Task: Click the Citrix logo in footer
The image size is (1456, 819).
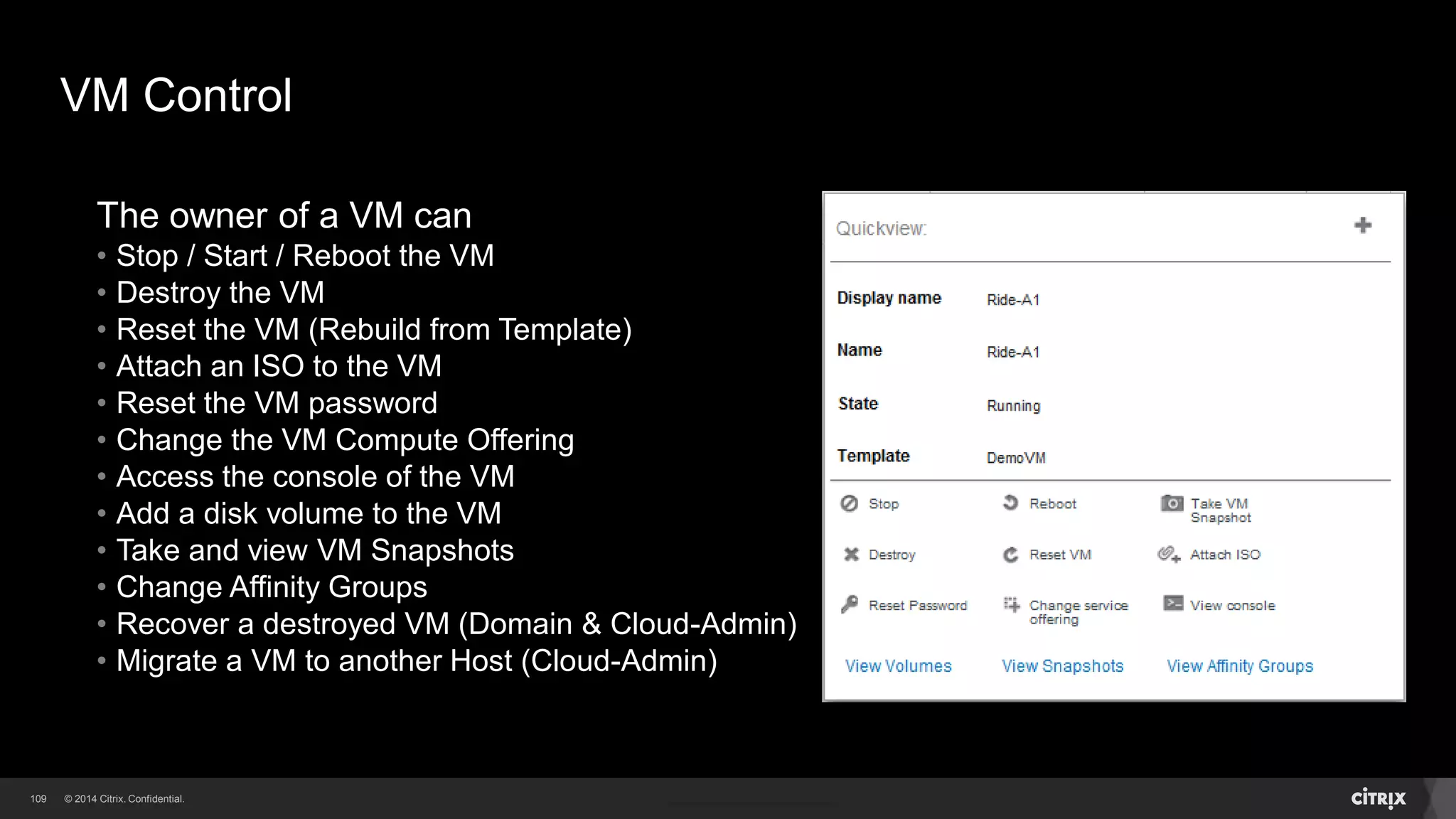Action: pos(1379,798)
